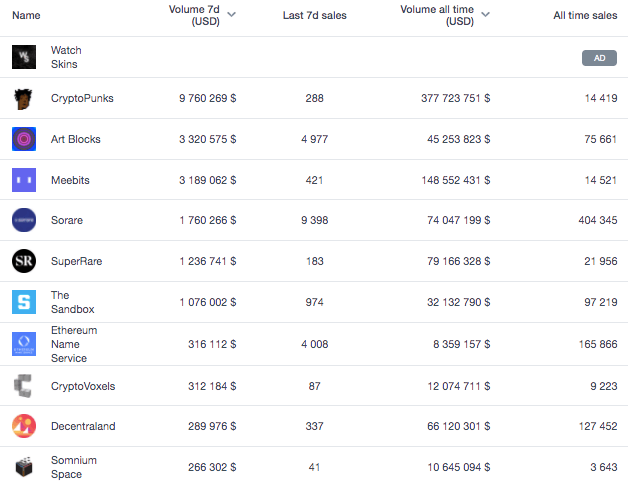Expand the Volume 7d sort arrow
This screenshot has height=484, width=628.
tap(232, 15)
